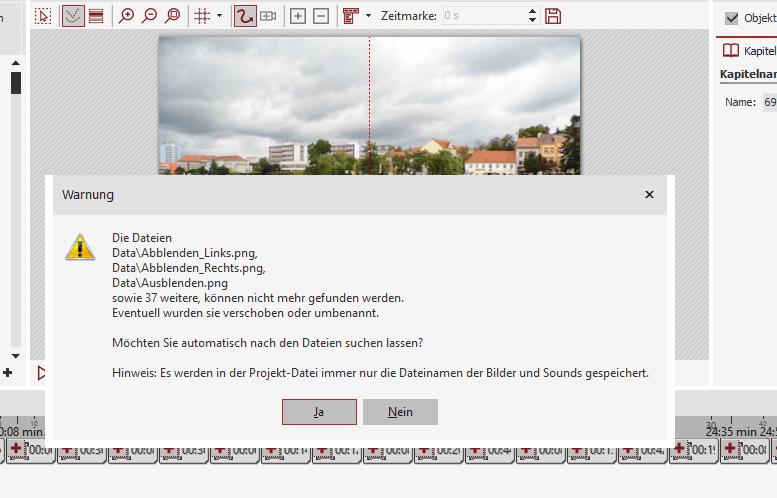The image size is (777, 498).
Task: Toggle the motion path curve icon
Action: click(x=244, y=16)
